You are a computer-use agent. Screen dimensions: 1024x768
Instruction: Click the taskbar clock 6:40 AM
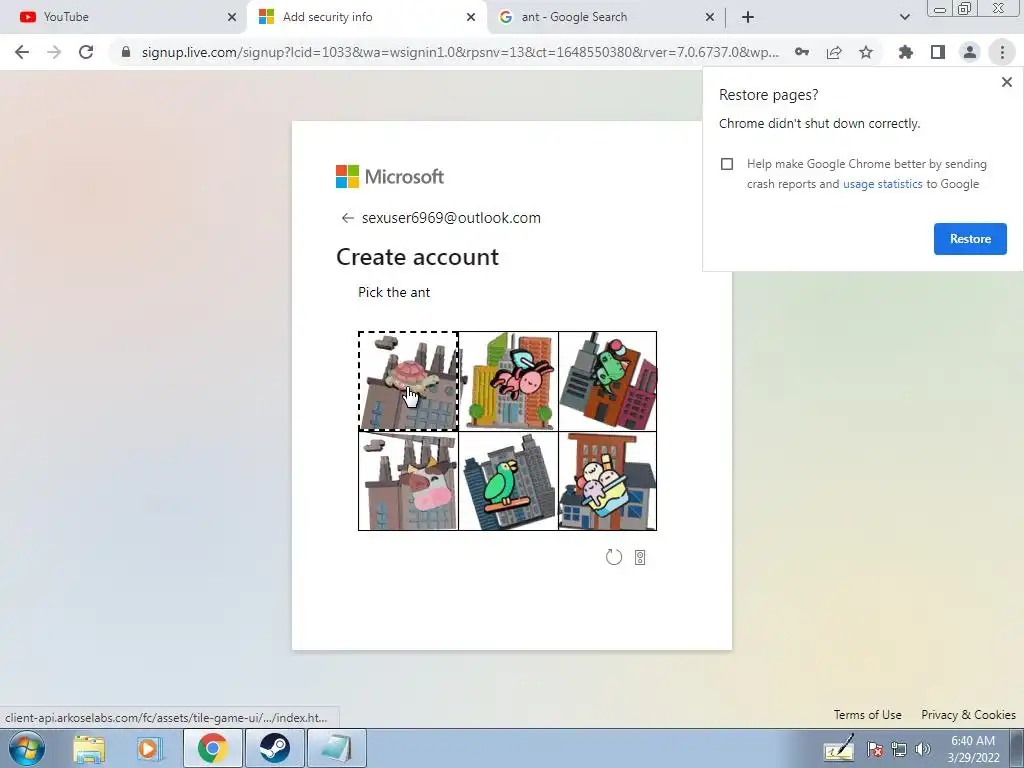[973, 741]
